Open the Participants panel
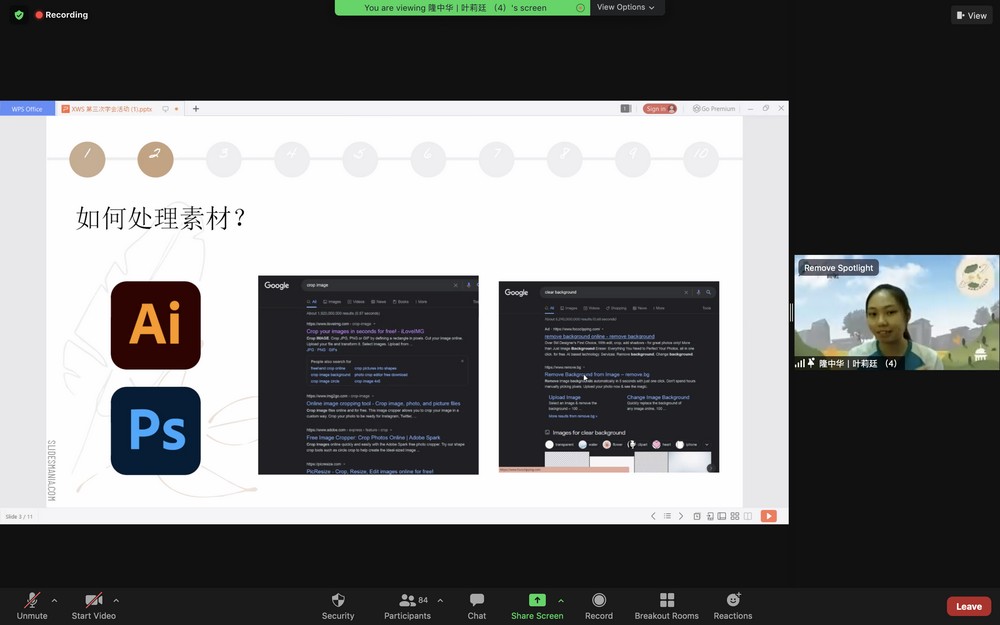 [408, 606]
